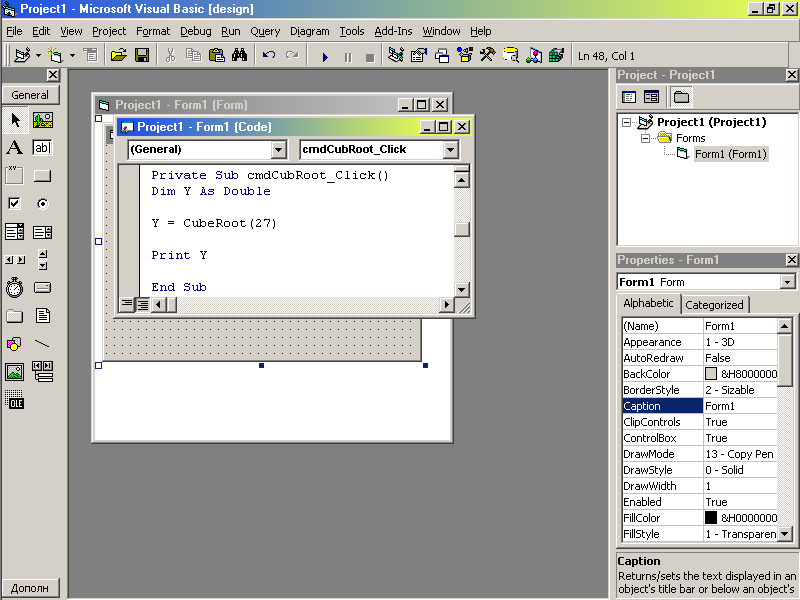Select the DirListBox folder tool
Image resolution: width=800 pixels, height=600 pixels.
click(15, 316)
